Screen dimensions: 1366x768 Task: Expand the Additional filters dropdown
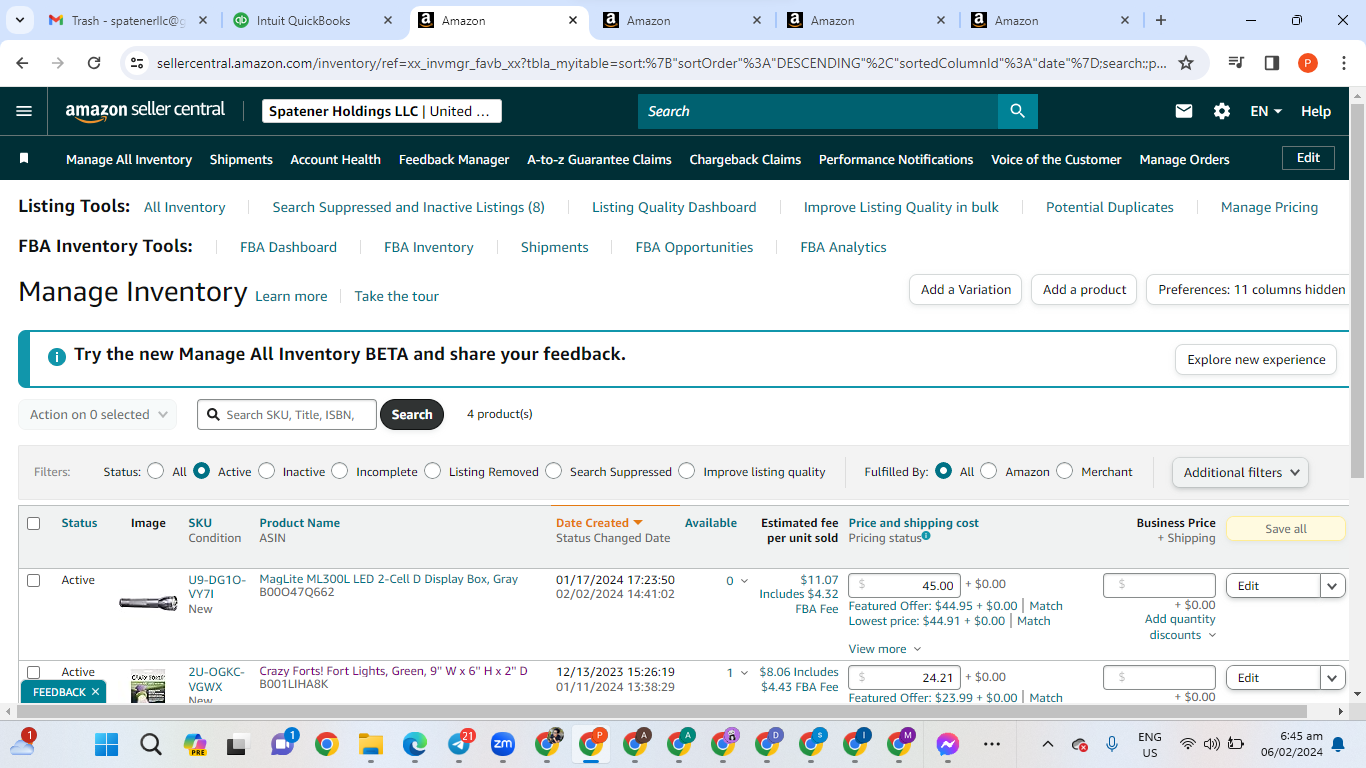click(x=1240, y=472)
